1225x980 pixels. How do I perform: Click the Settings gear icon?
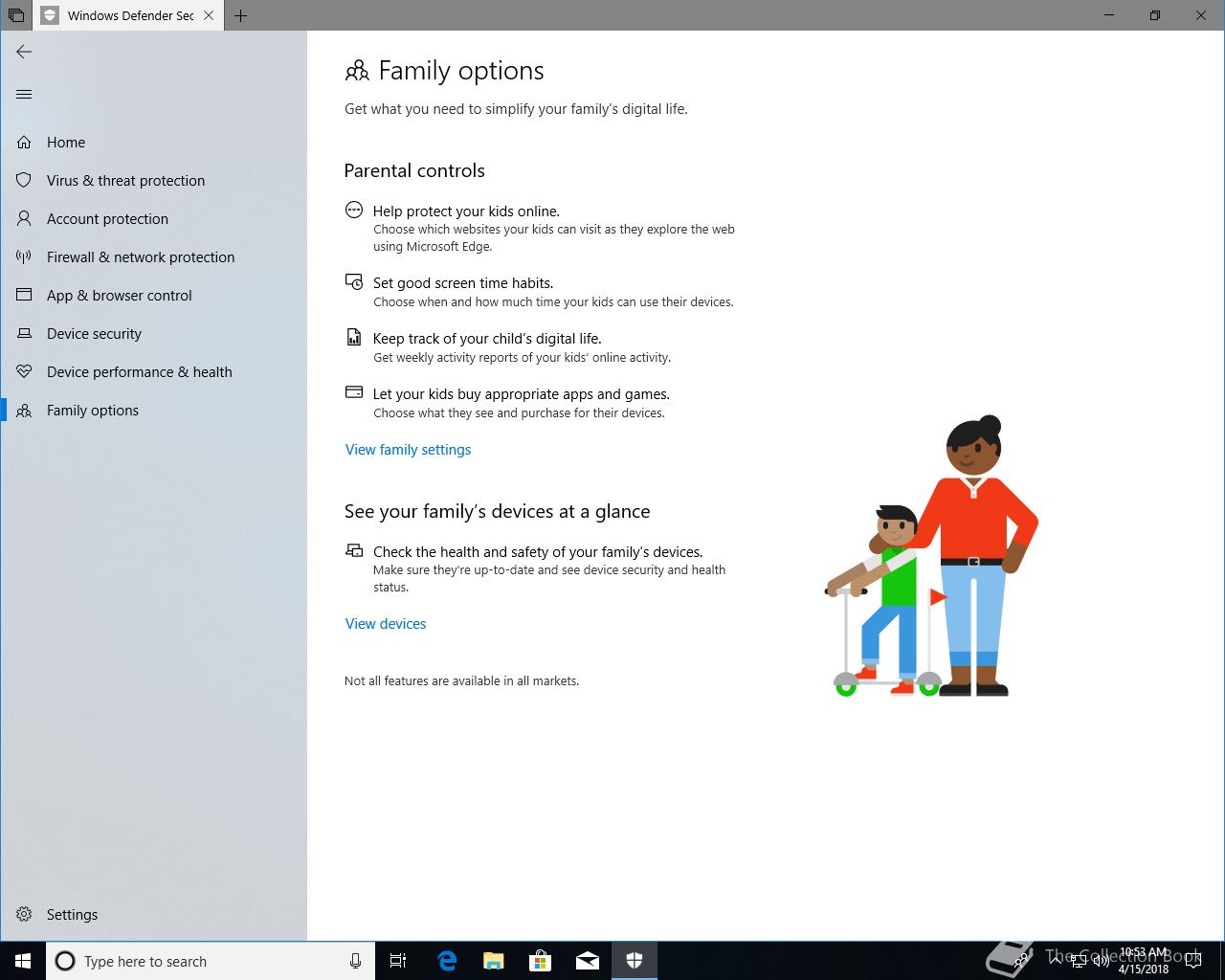(24, 914)
